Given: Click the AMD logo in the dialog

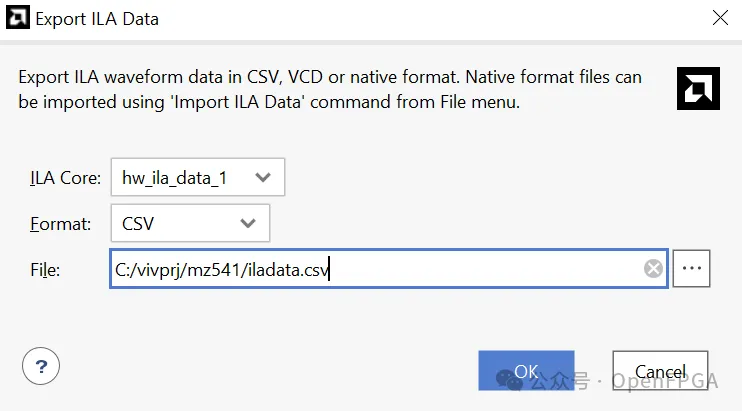Looking at the screenshot, I should coord(698,88).
